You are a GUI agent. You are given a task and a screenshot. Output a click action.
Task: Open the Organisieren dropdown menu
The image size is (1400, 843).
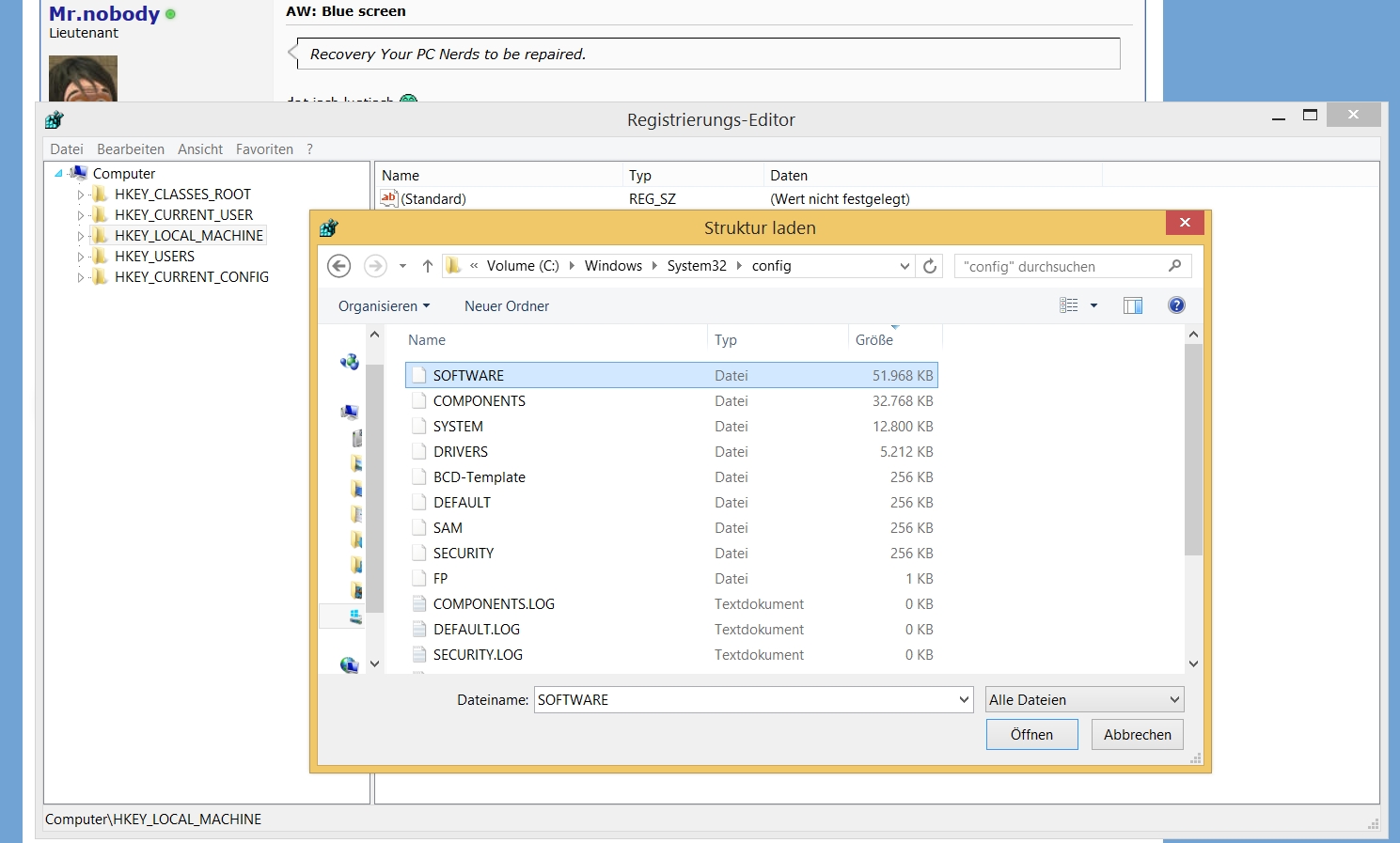(x=384, y=305)
